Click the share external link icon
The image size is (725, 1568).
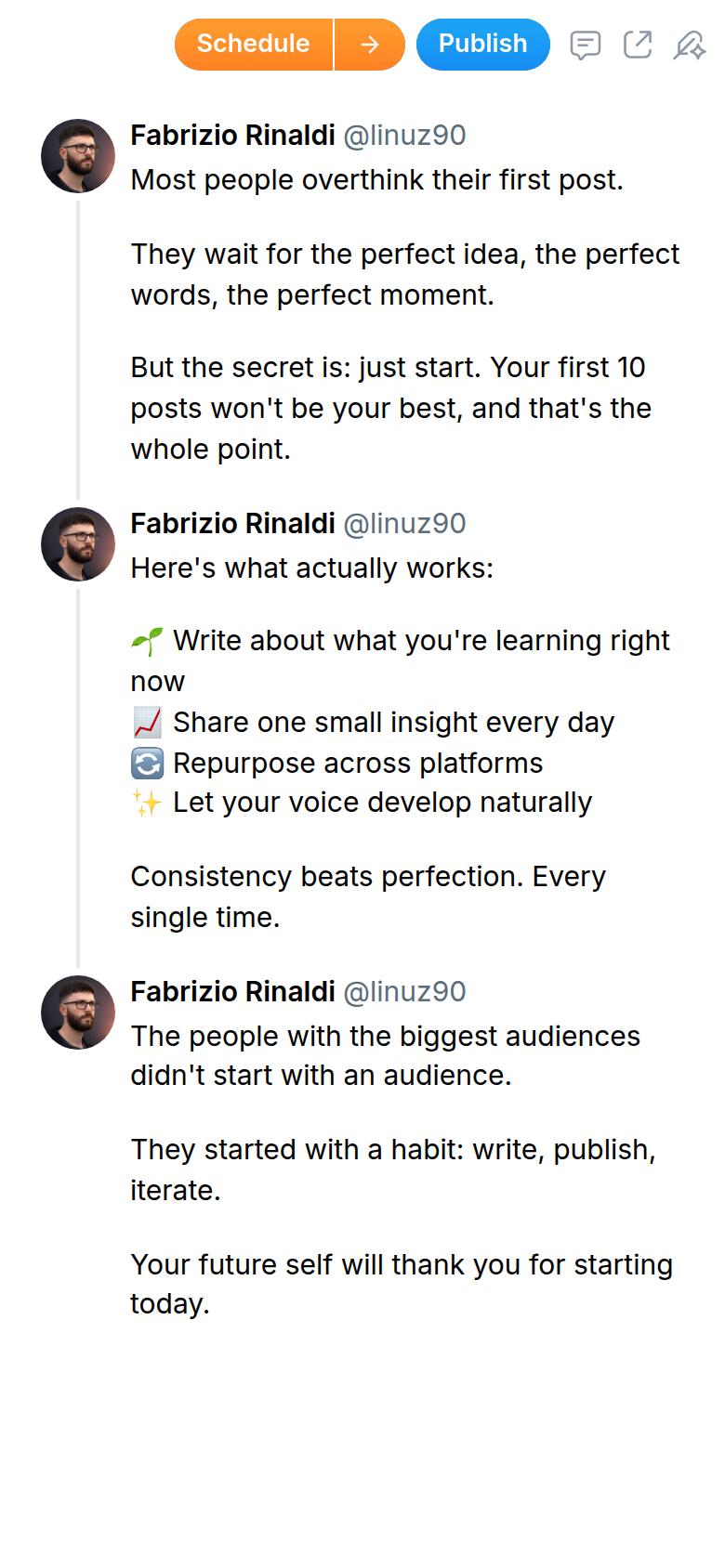638,45
